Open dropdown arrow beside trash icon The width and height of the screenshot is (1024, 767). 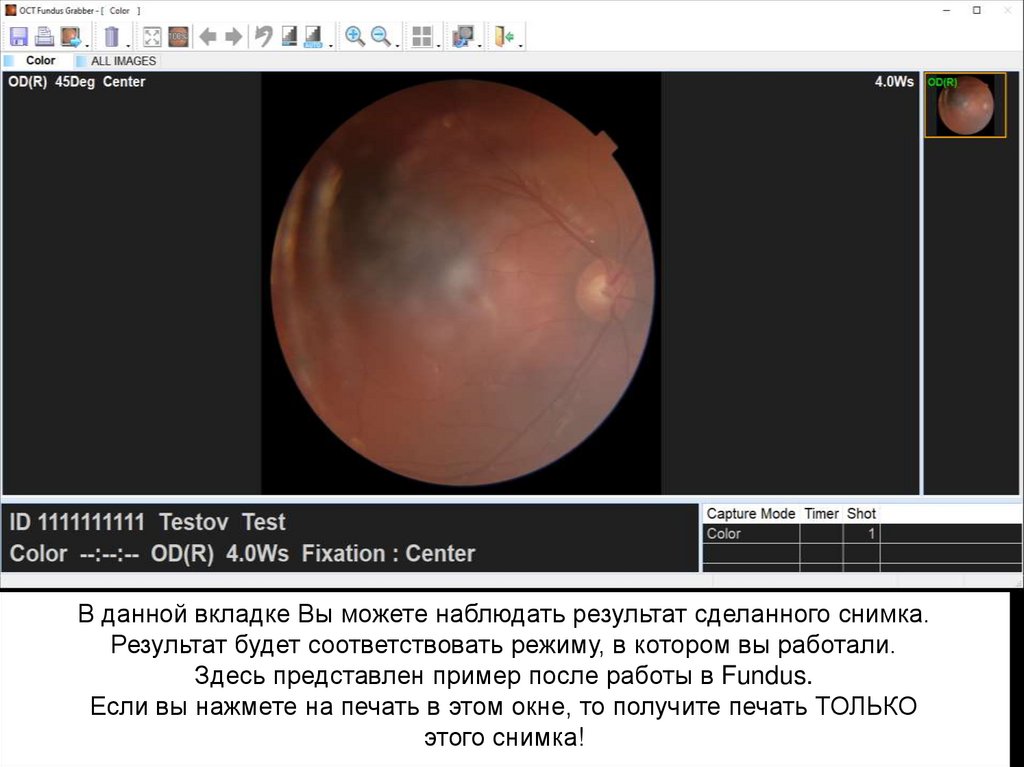129,44
